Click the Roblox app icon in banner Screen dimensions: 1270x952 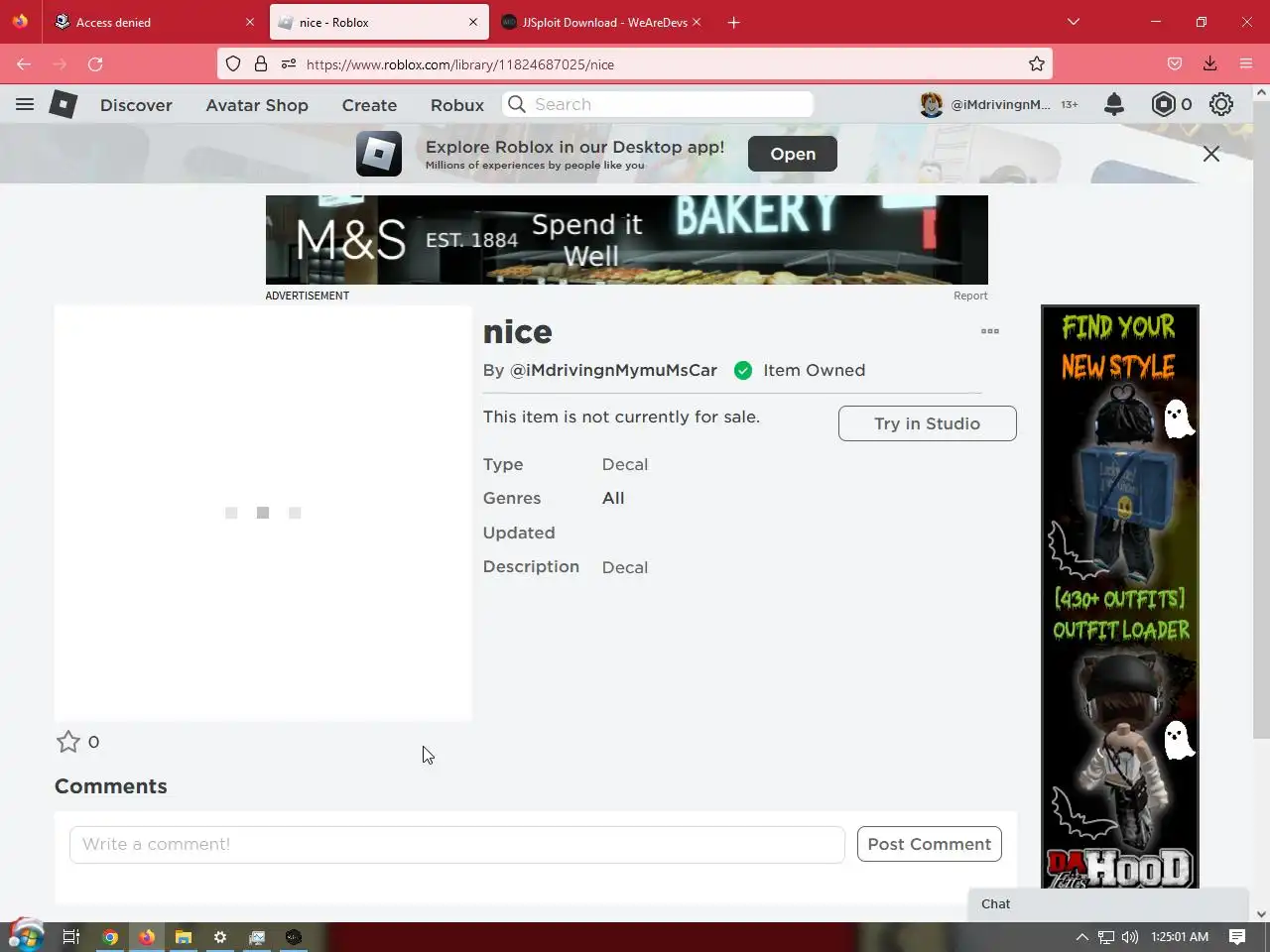tap(379, 154)
